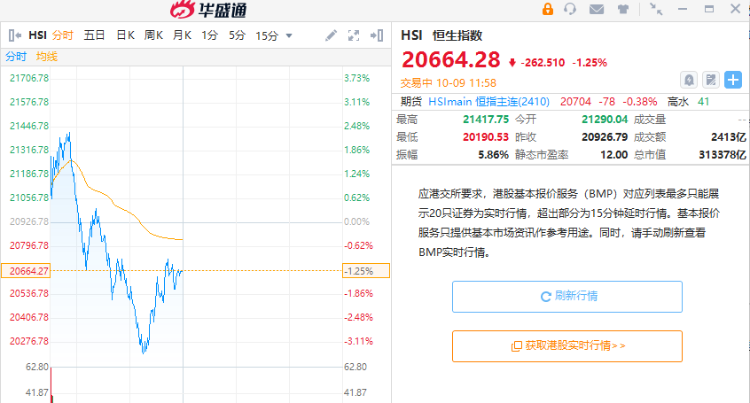This screenshot has height=403, width=750.
Task: Switch chart to 分时 view
Action: pyautogui.click(x=63, y=35)
